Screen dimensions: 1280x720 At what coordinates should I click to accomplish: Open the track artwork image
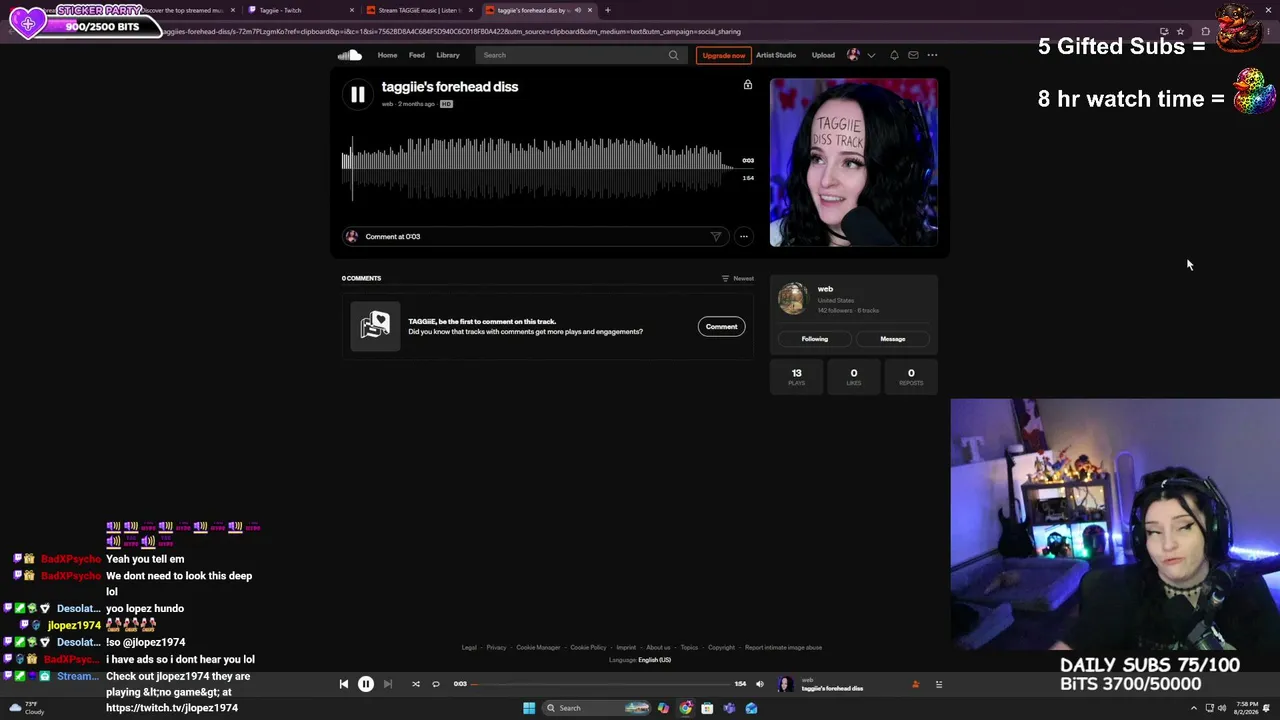854,162
